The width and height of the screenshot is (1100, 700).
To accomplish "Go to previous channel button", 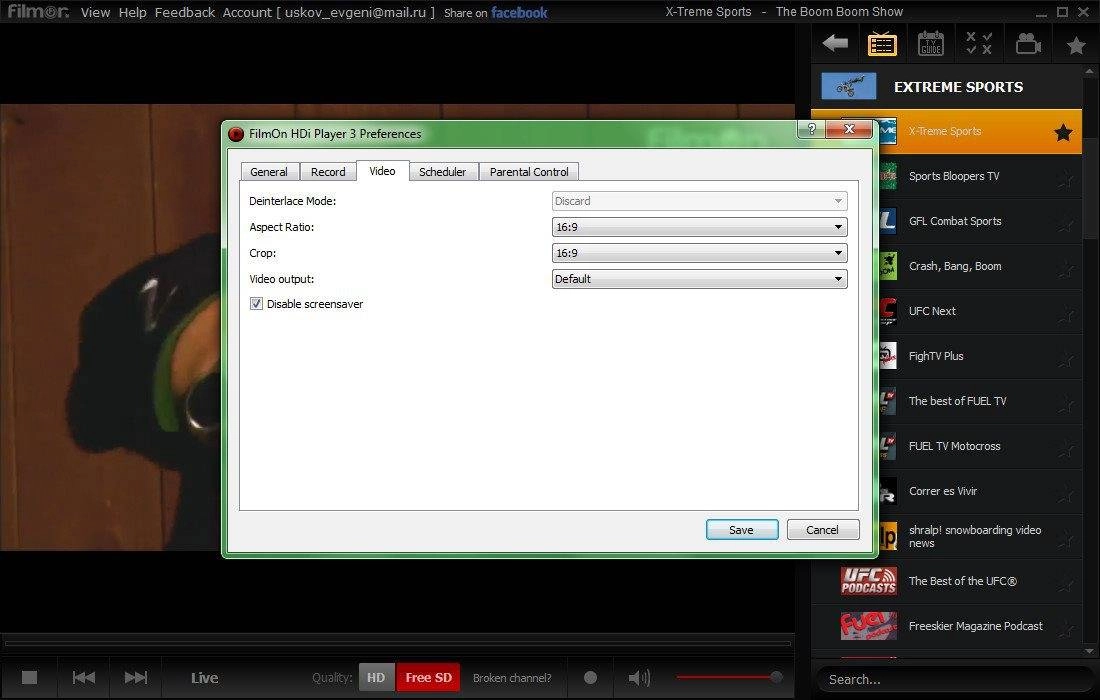I will (83, 678).
